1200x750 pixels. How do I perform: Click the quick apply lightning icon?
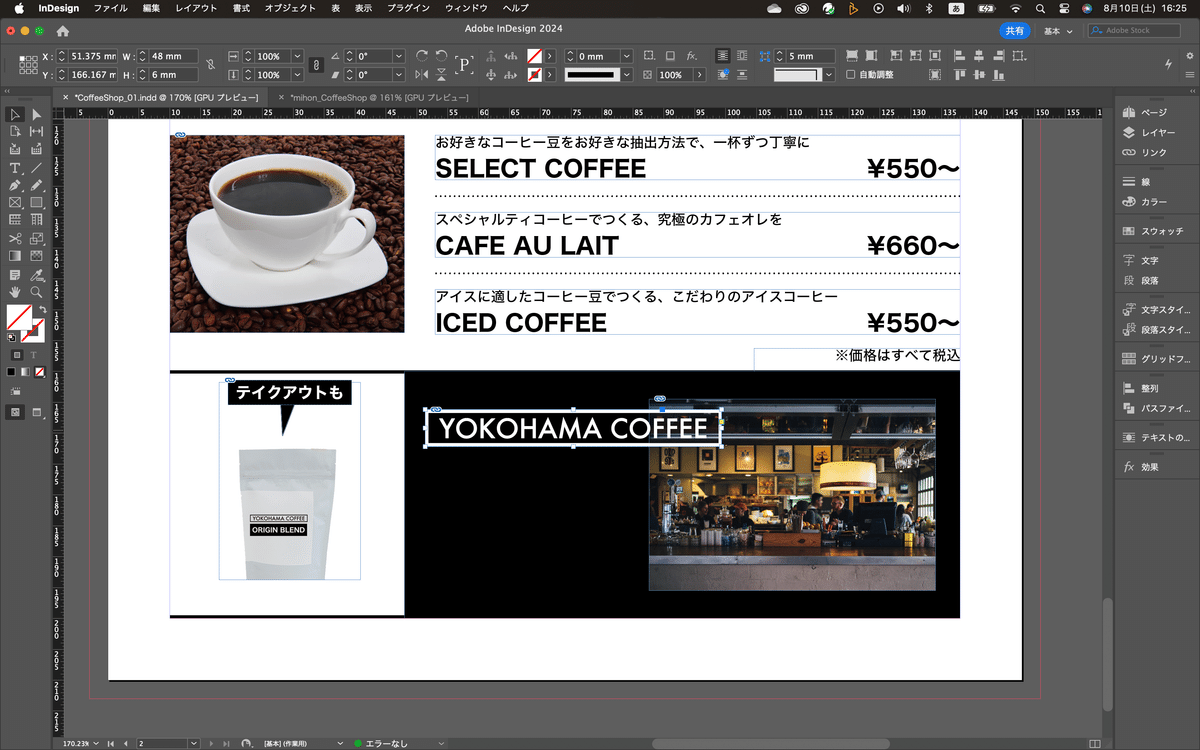[x=1168, y=64]
